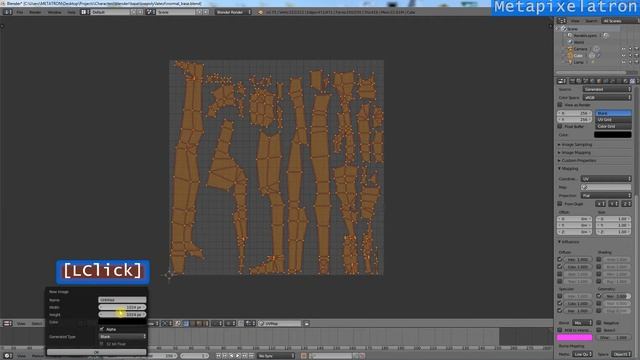This screenshot has width=640, height=360.
Task: Toggle Cube viewport visibility eye
Action: (x=623, y=56)
